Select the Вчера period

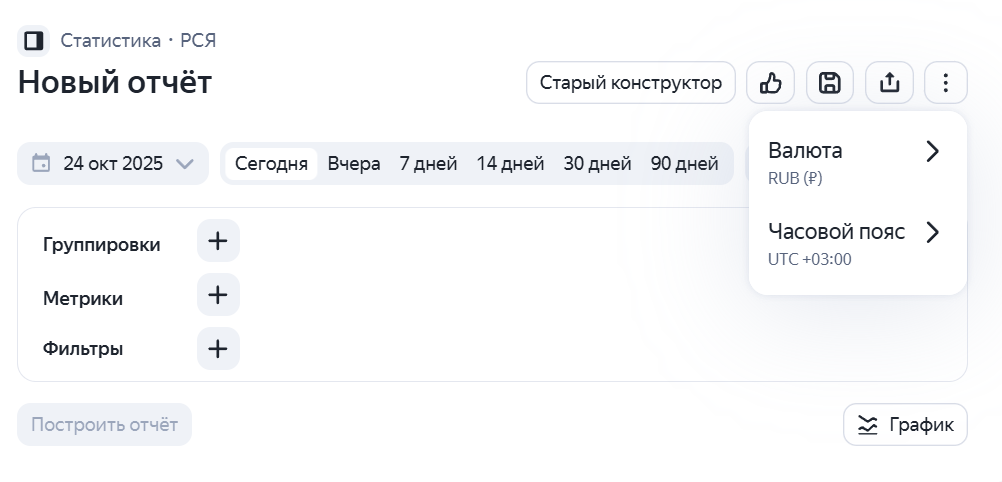point(354,164)
